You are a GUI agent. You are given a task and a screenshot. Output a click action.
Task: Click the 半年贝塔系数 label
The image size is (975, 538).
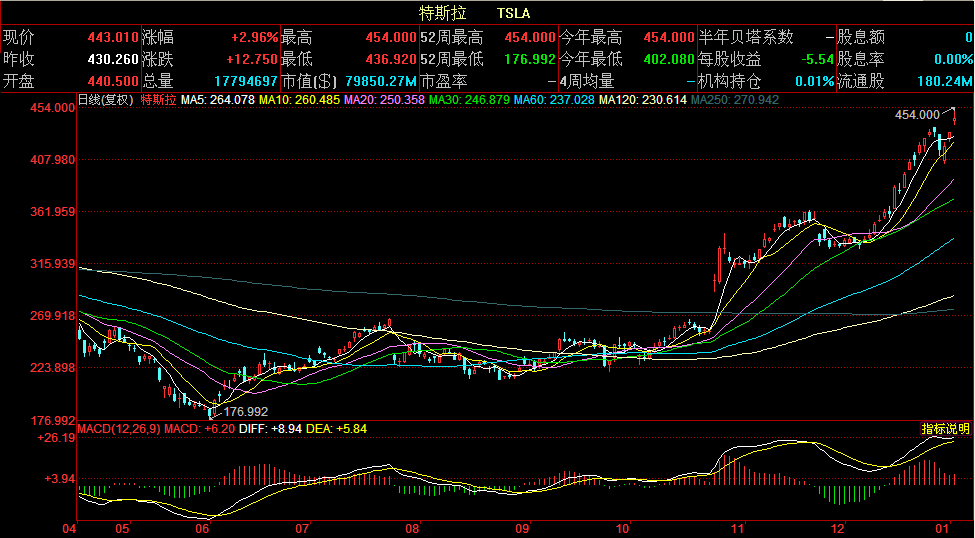coord(746,37)
